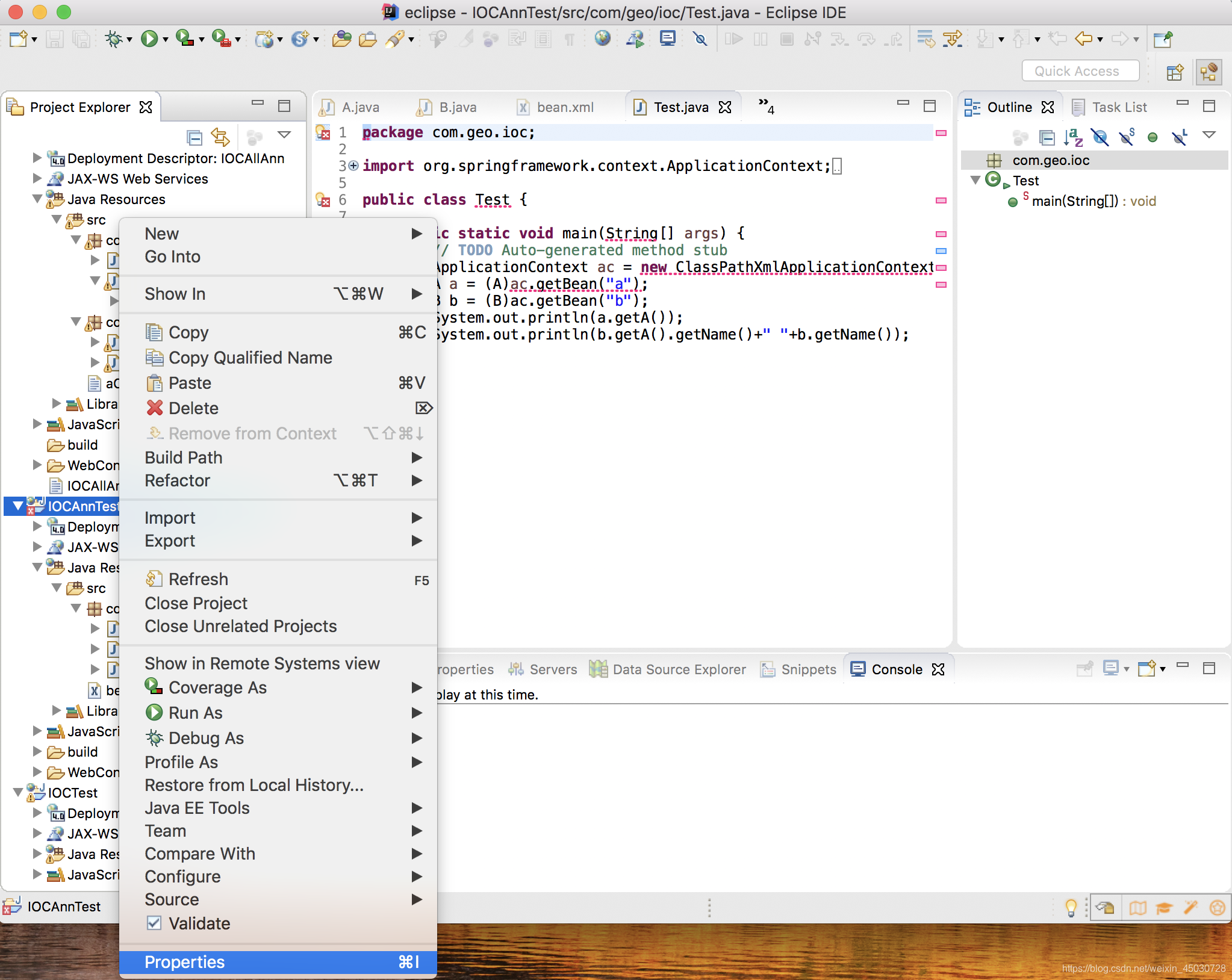
Task: Click the Open Perspective icon
Action: [x=1175, y=72]
